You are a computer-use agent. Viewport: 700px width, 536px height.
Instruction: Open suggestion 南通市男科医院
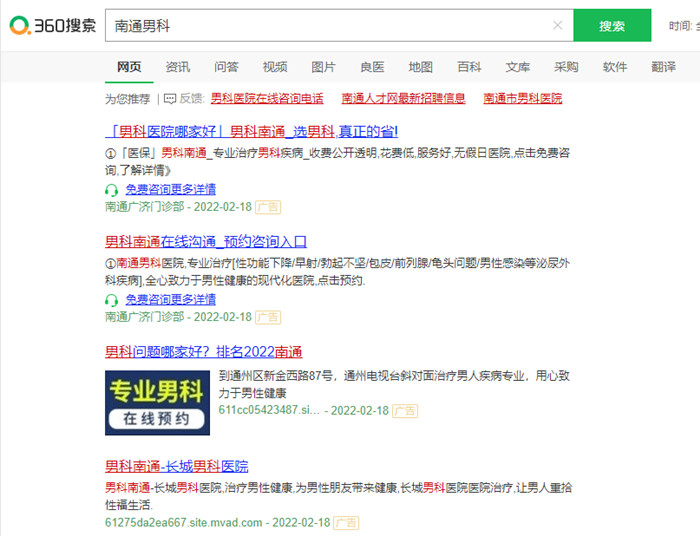point(523,98)
